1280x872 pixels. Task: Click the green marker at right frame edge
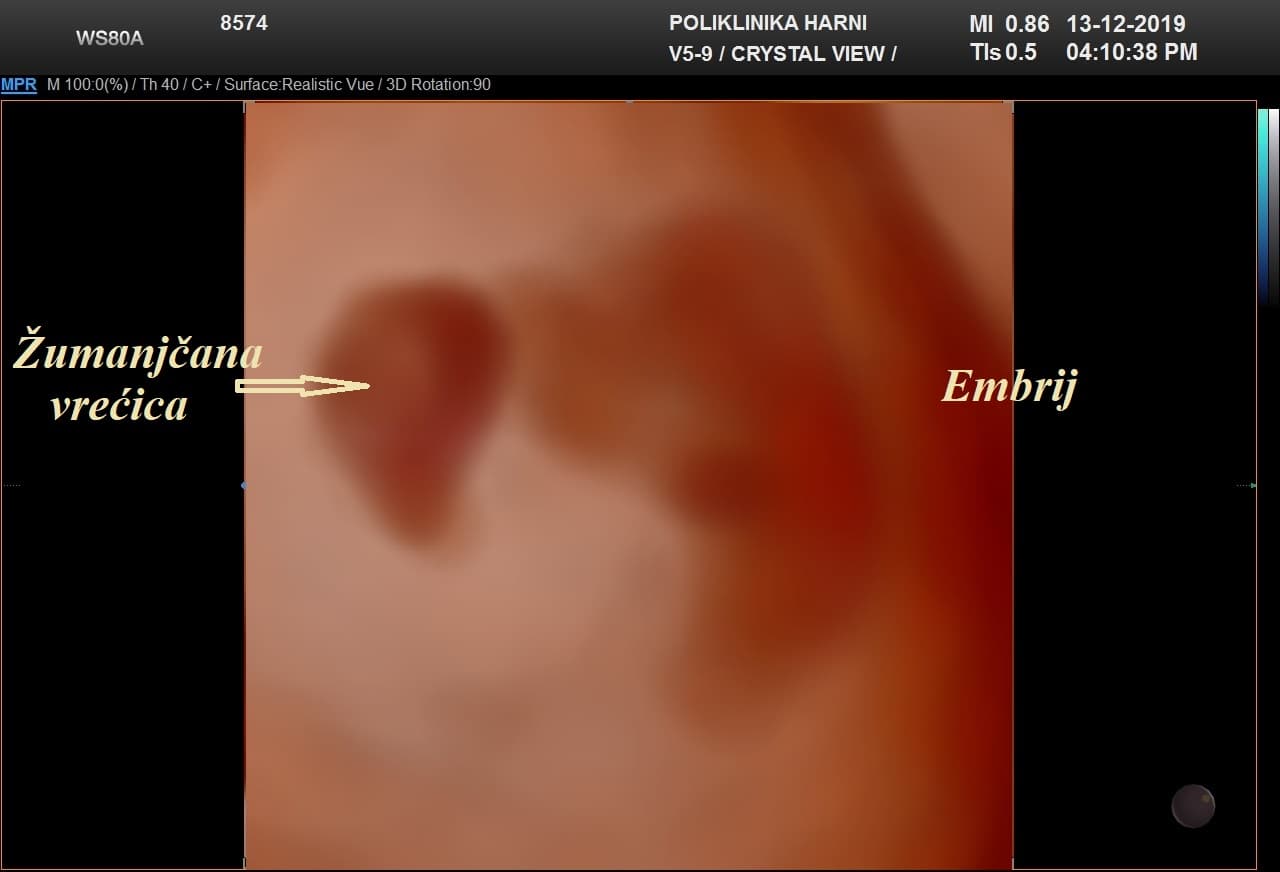coord(1252,486)
